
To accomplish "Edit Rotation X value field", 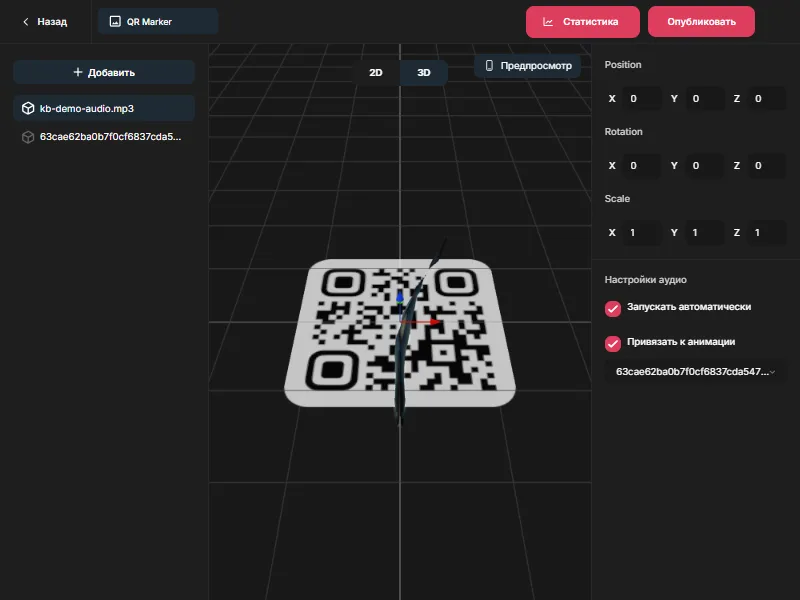I will click(x=643, y=165).
